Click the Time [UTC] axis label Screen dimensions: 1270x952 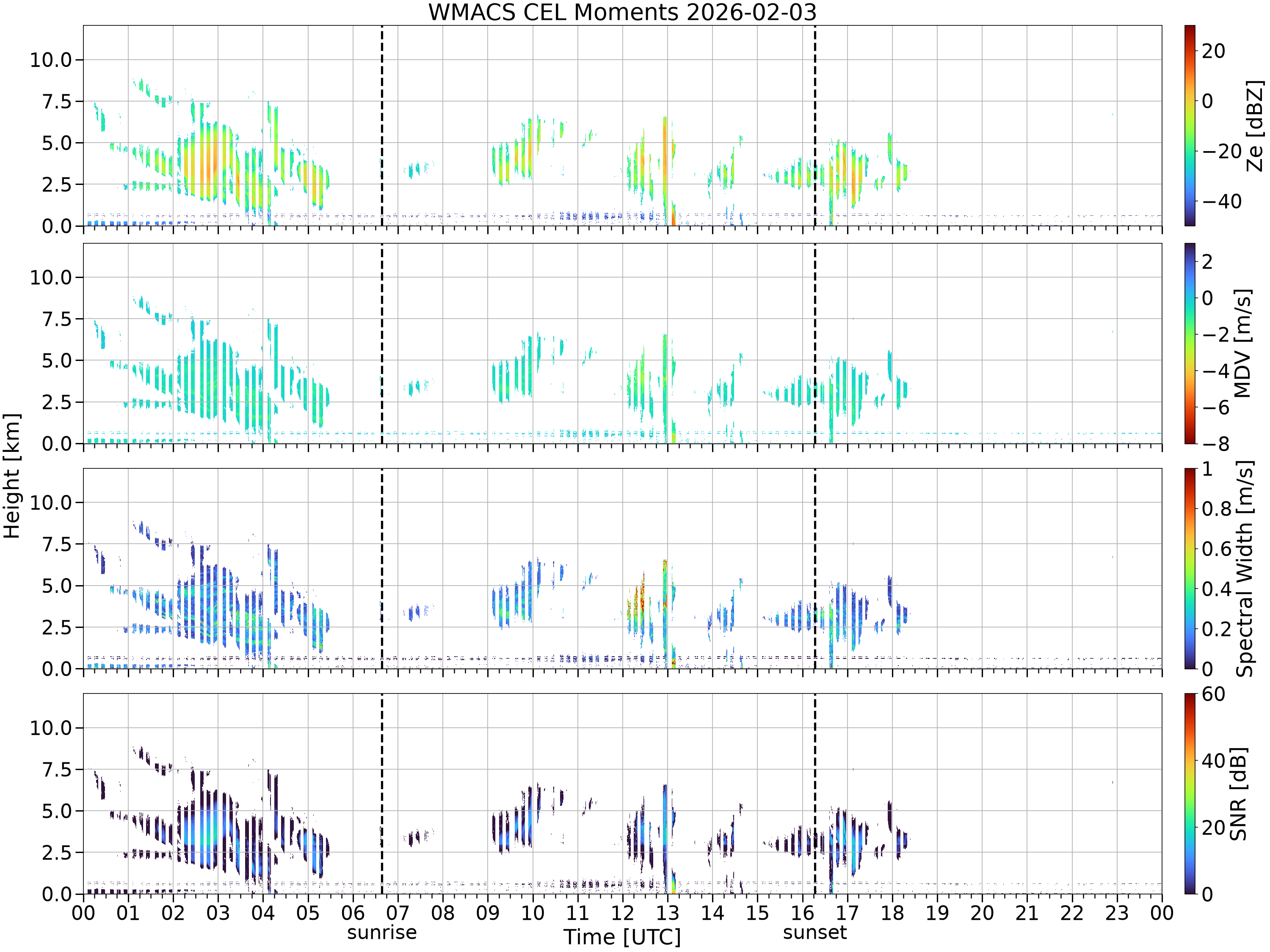tap(622, 937)
